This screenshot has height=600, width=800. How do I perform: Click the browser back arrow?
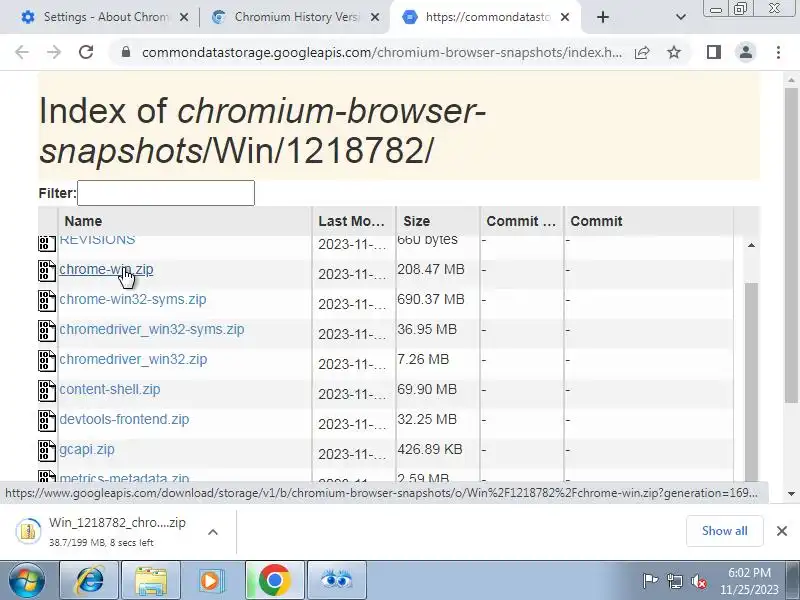22,52
